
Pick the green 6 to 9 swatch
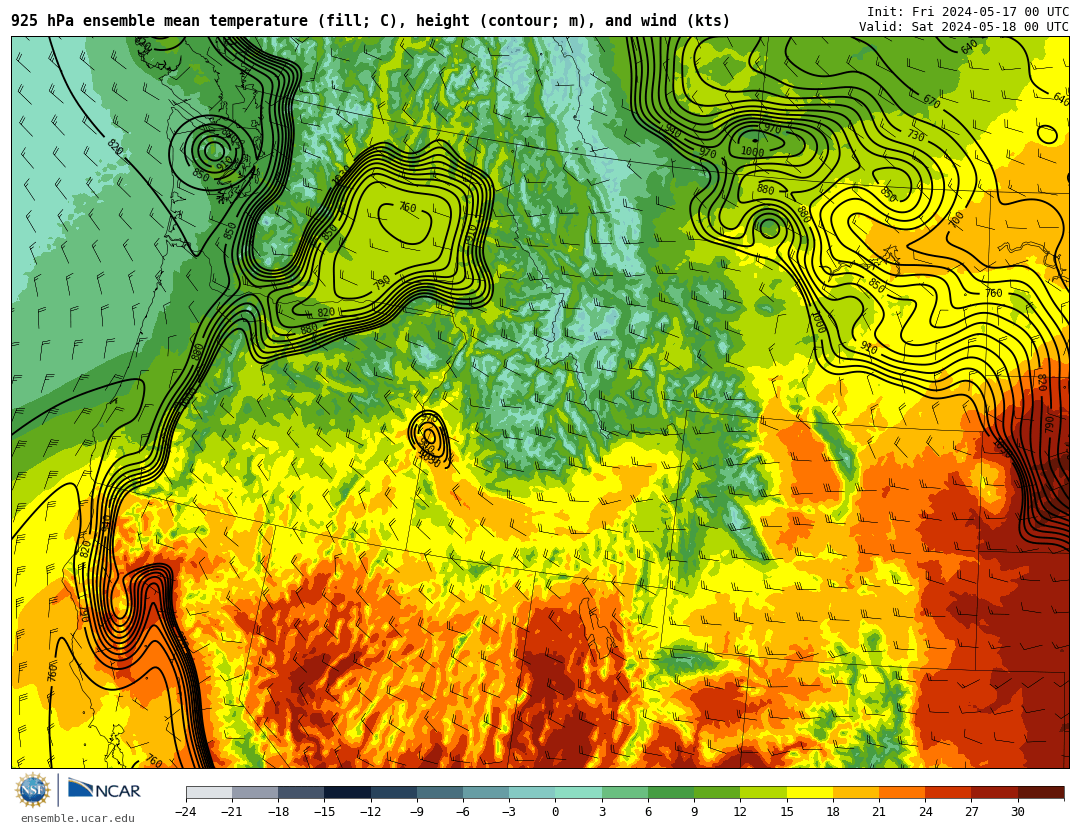tap(671, 792)
